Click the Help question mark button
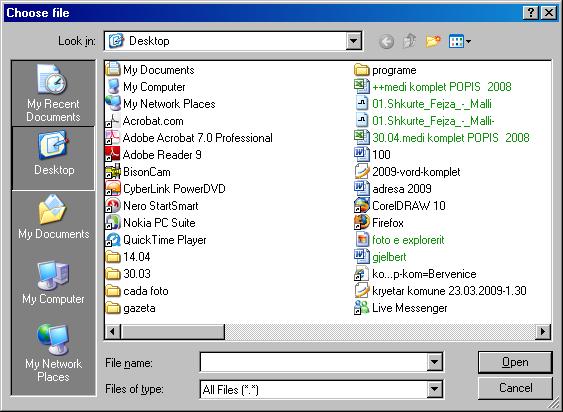This screenshot has height=412, width=563. [531, 13]
